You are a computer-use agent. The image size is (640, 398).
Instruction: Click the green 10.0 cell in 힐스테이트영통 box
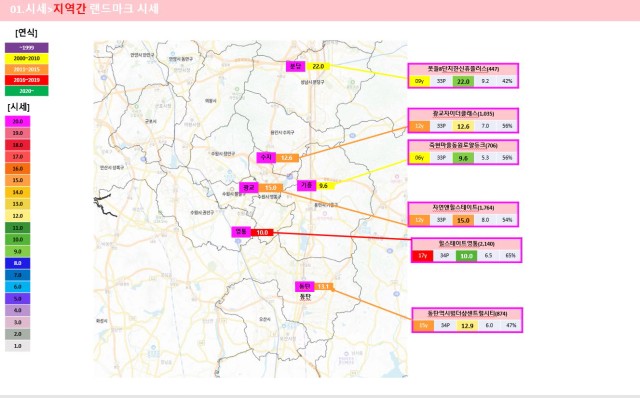(x=467, y=256)
